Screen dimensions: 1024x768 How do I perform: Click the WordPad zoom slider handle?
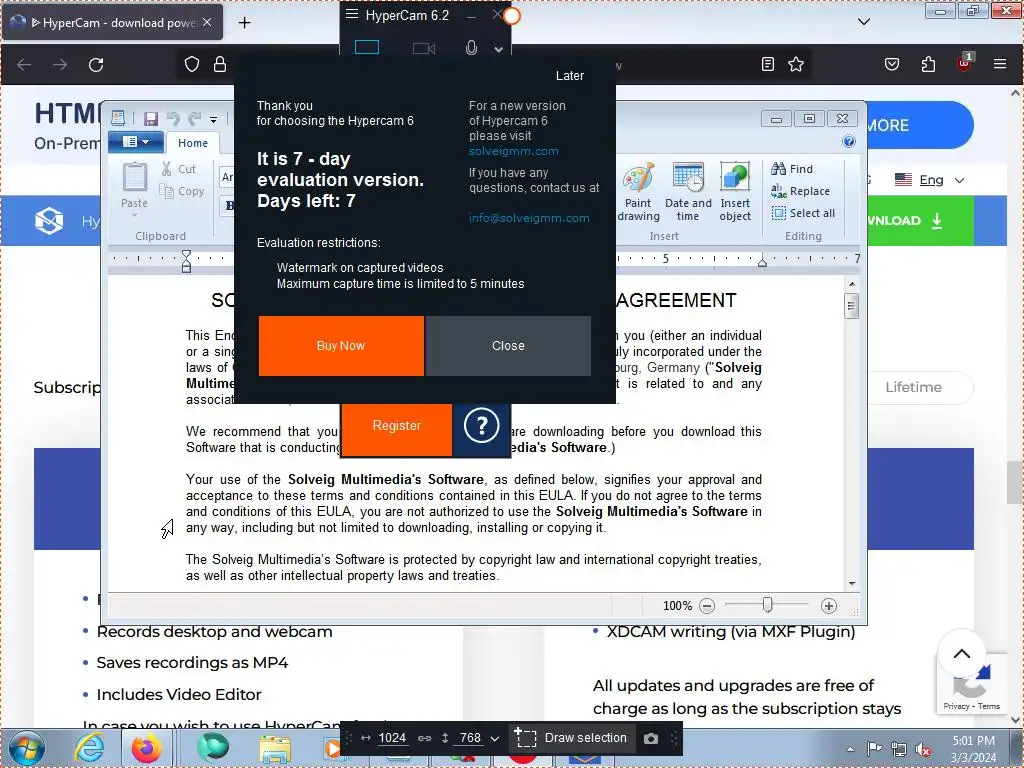coord(767,605)
